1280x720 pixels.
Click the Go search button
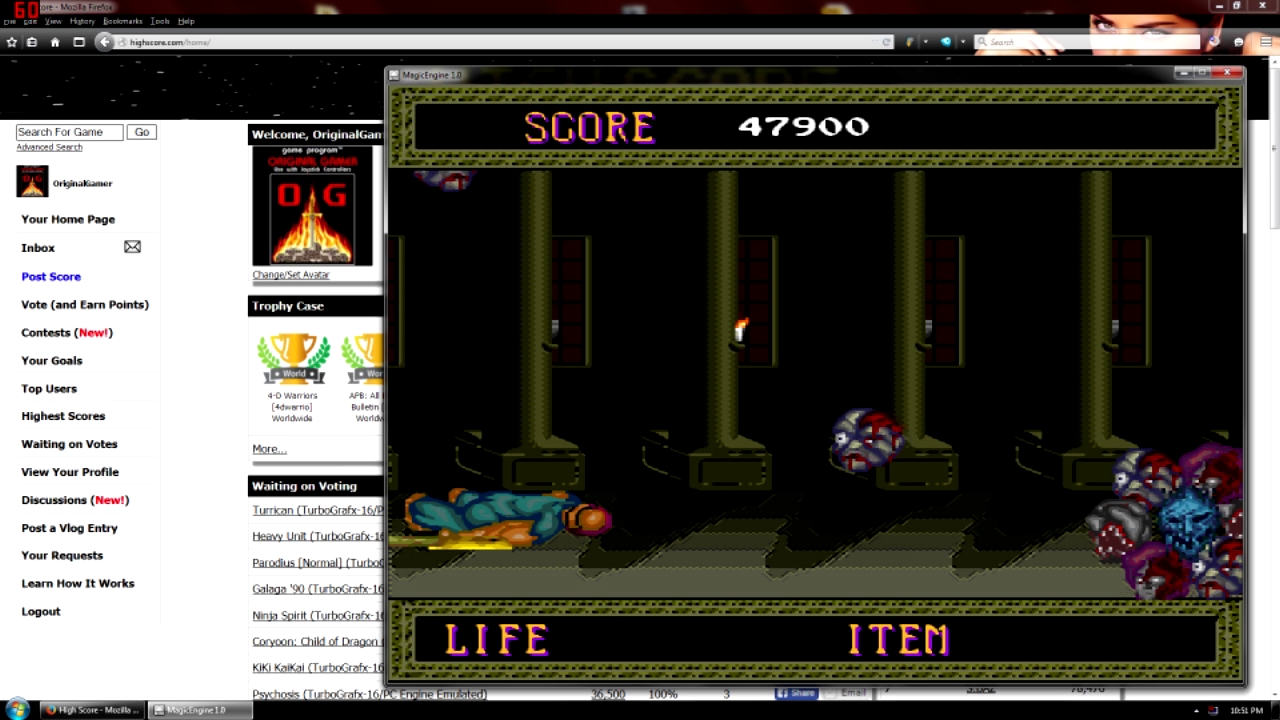(x=142, y=132)
